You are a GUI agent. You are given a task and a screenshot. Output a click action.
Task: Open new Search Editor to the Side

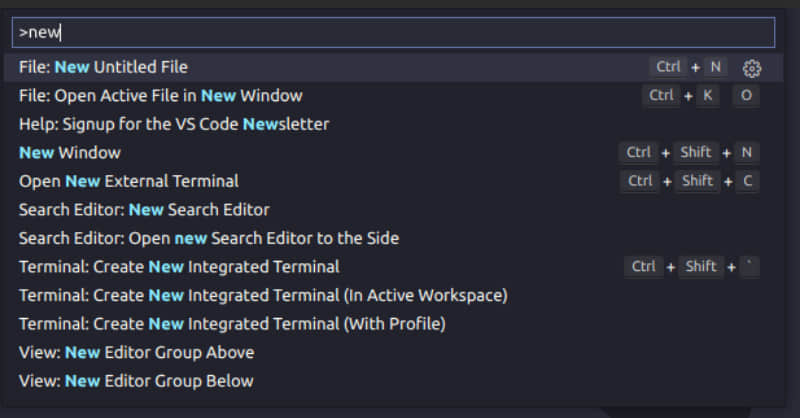pyautogui.click(x=209, y=238)
